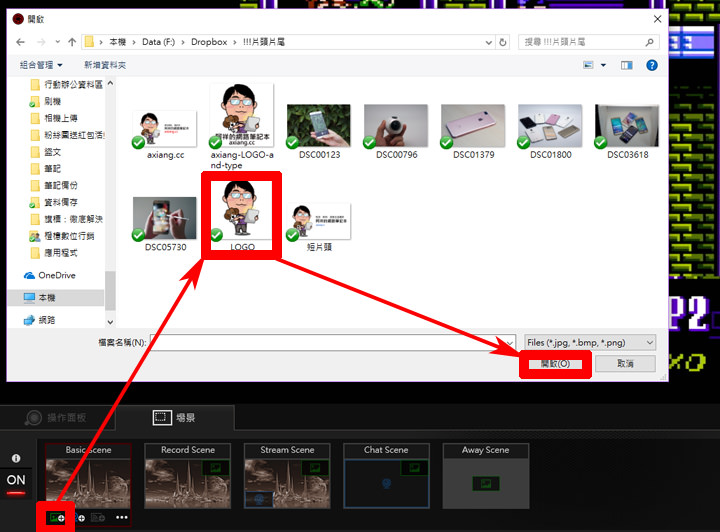Open the three-dots menu under Basic Scene
The width and height of the screenshot is (720, 532).
click(122, 518)
